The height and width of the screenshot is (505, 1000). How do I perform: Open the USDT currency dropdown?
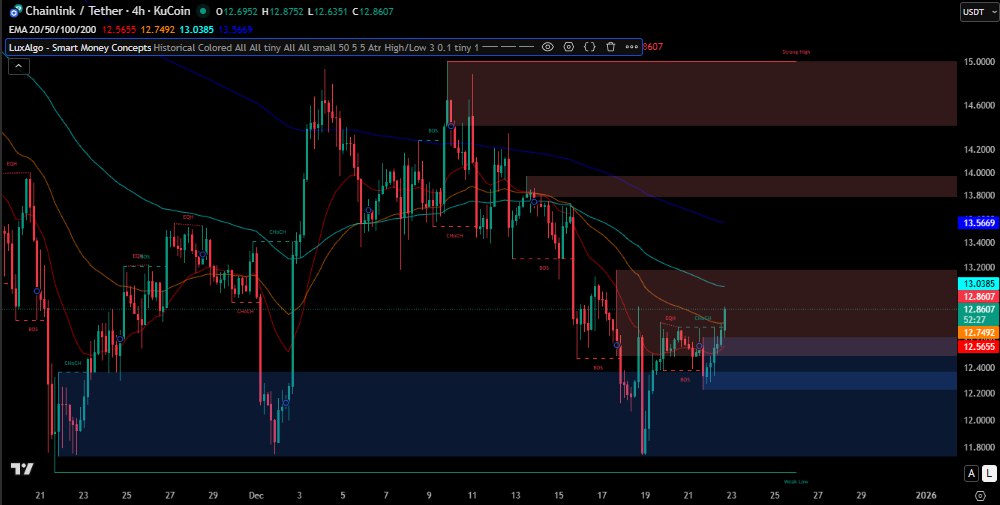(974, 12)
